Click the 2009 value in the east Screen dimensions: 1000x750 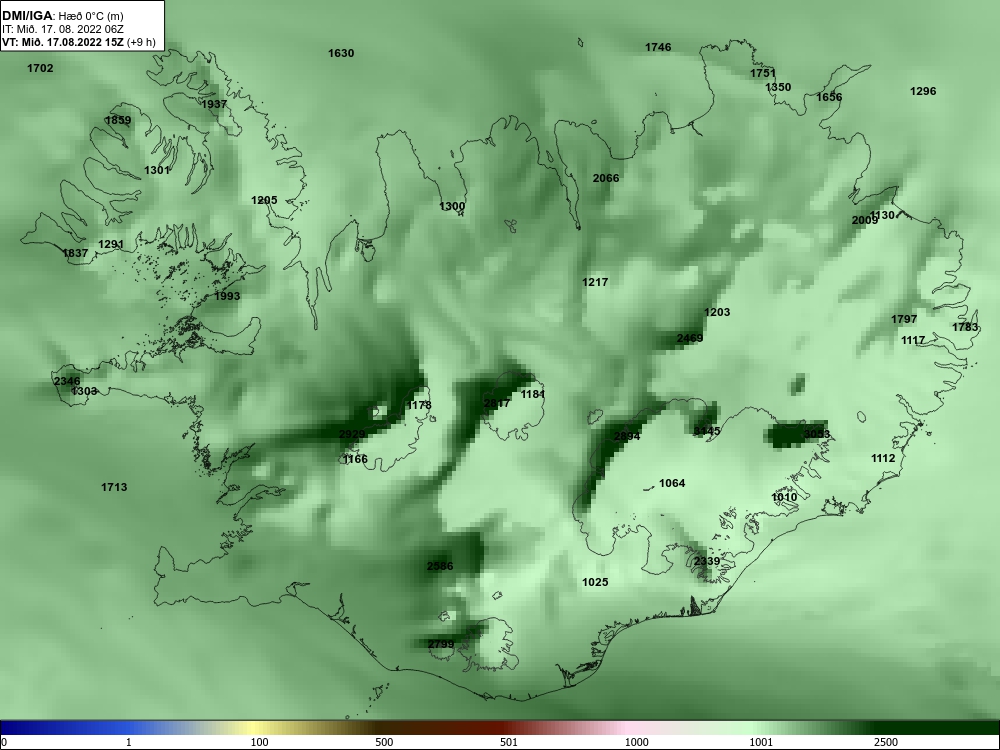point(865,220)
